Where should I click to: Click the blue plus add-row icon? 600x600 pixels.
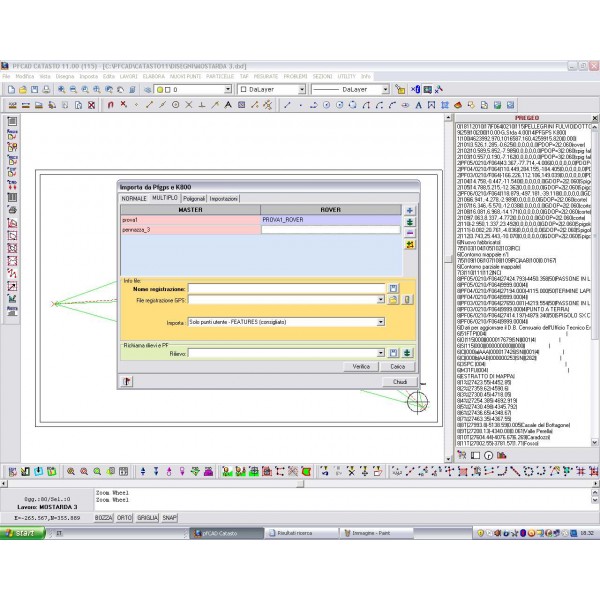pos(409,210)
